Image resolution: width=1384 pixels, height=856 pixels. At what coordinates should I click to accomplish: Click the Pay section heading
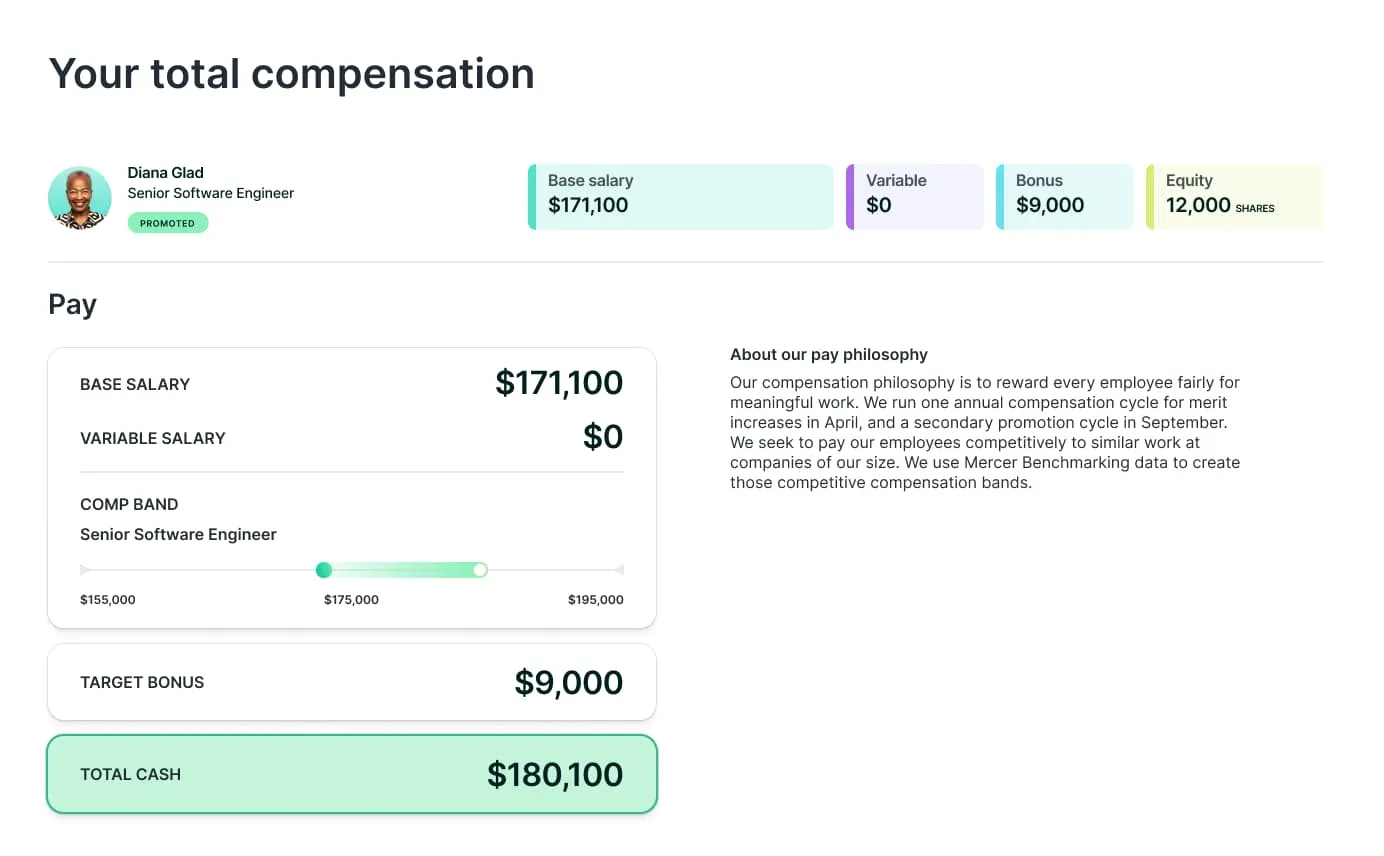pyautogui.click(x=72, y=304)
